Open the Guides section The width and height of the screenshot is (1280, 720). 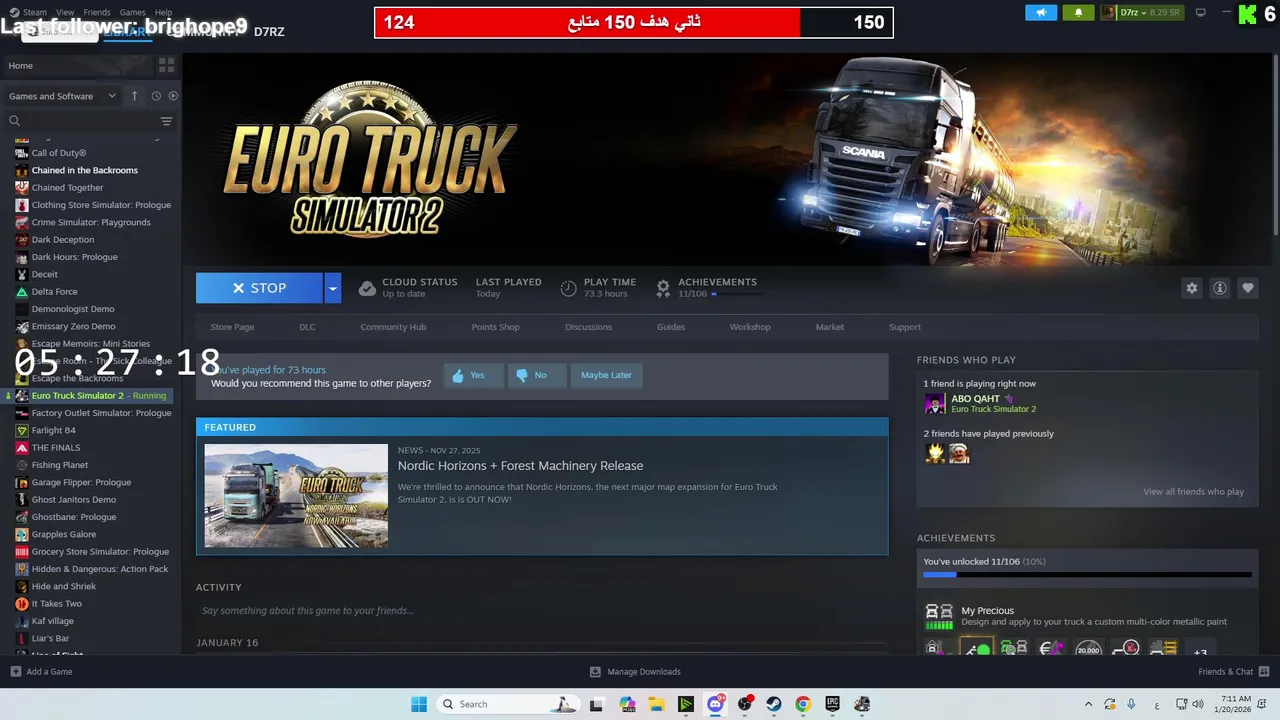[671, 327]
